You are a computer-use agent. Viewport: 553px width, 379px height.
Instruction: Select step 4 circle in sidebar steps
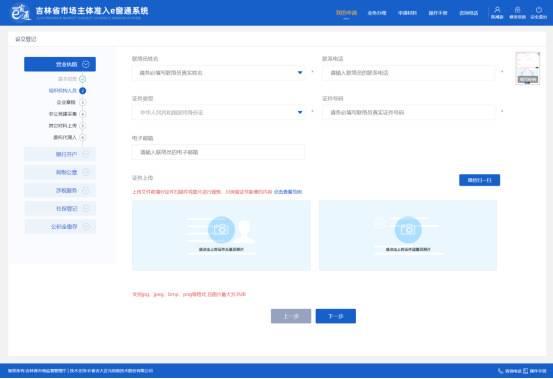(x=83, y=114)
